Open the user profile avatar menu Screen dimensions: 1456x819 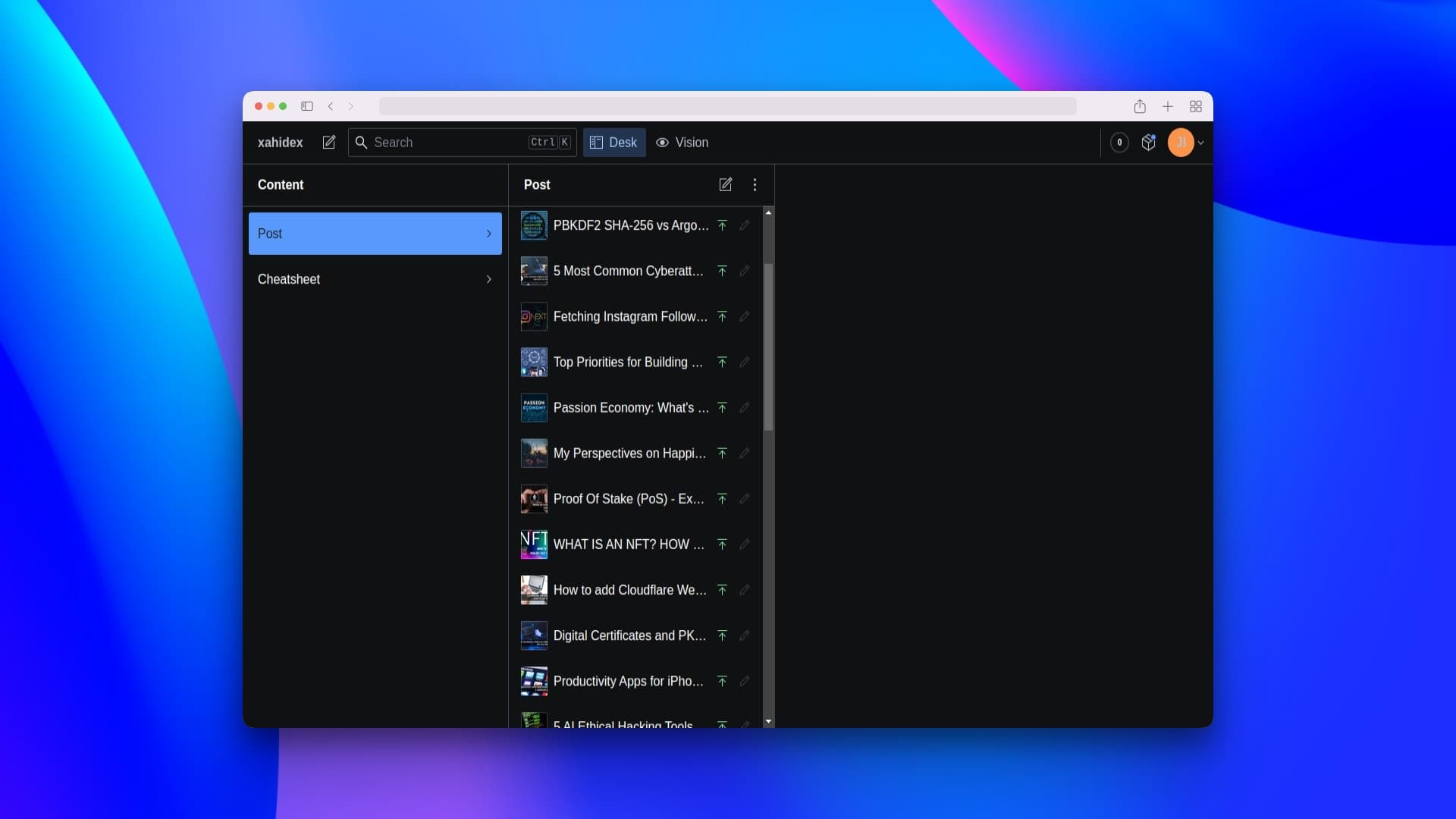[1181, 142]
